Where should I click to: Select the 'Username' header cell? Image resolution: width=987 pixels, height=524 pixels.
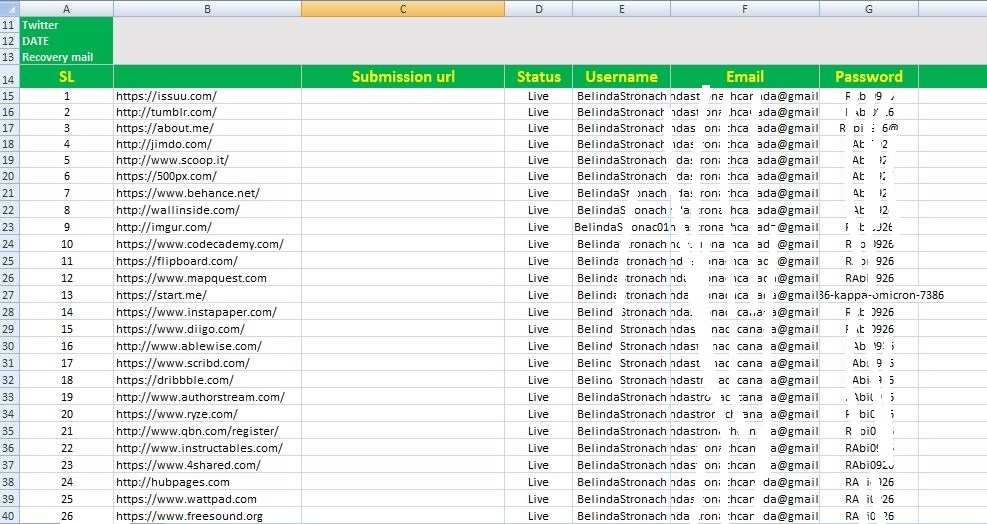point(621,77)
